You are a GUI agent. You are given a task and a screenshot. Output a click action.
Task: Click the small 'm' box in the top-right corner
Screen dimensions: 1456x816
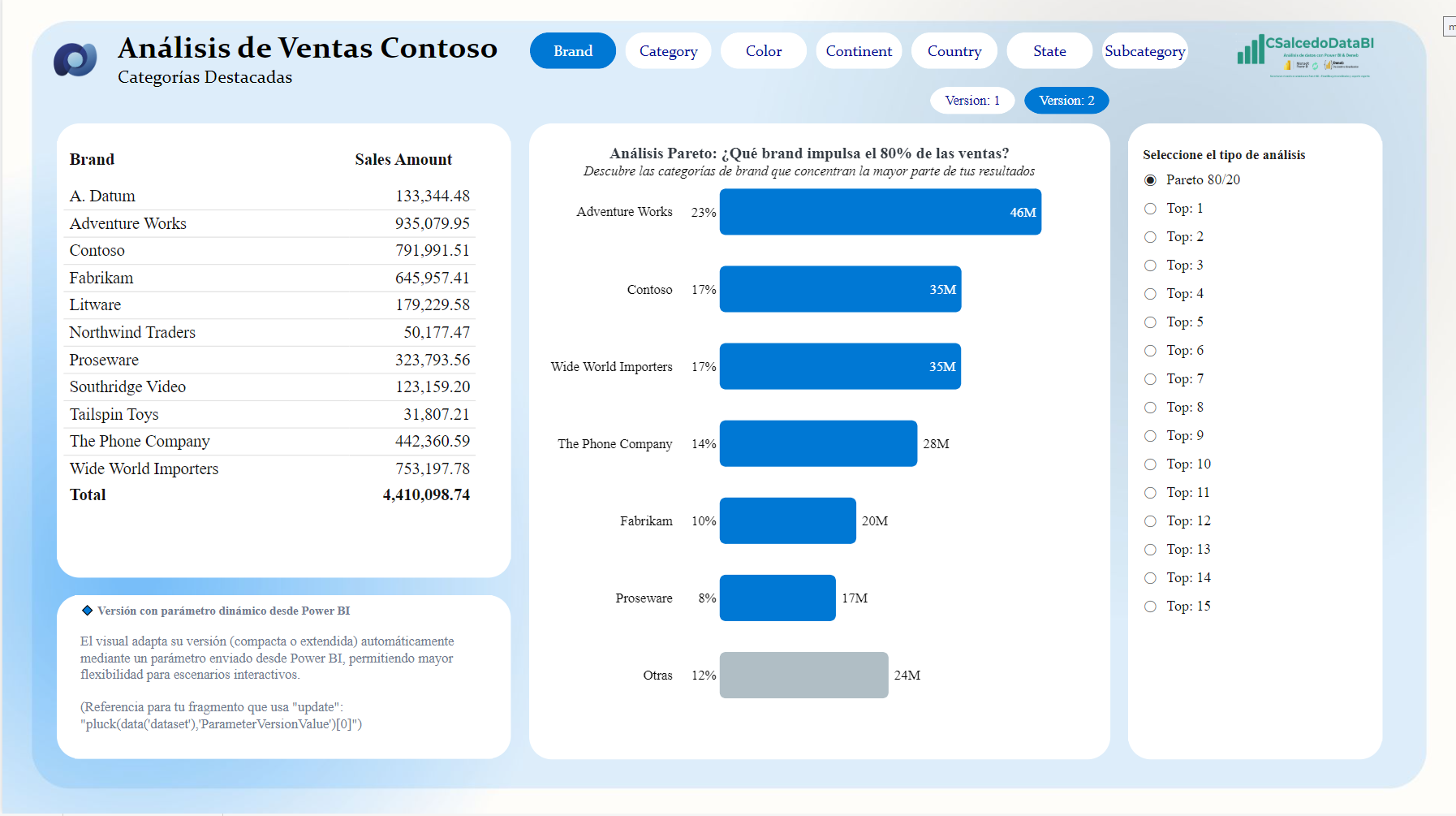click(x=1450, y=26)
